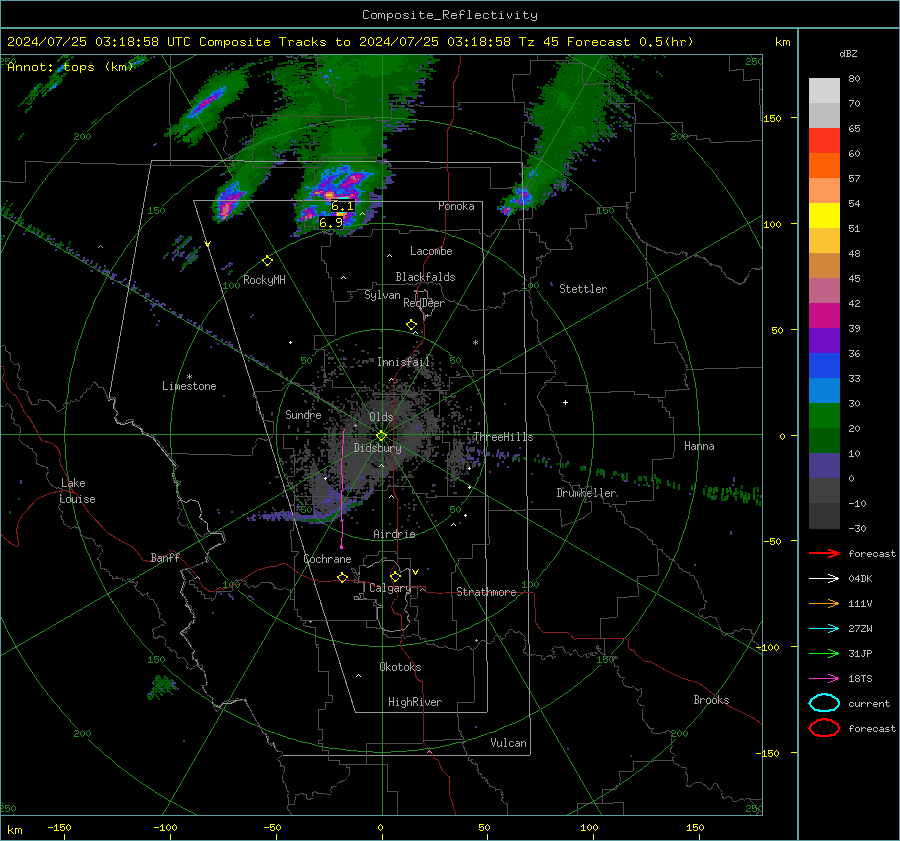Click the red forecast ellipse icon

tap(824, 728)
